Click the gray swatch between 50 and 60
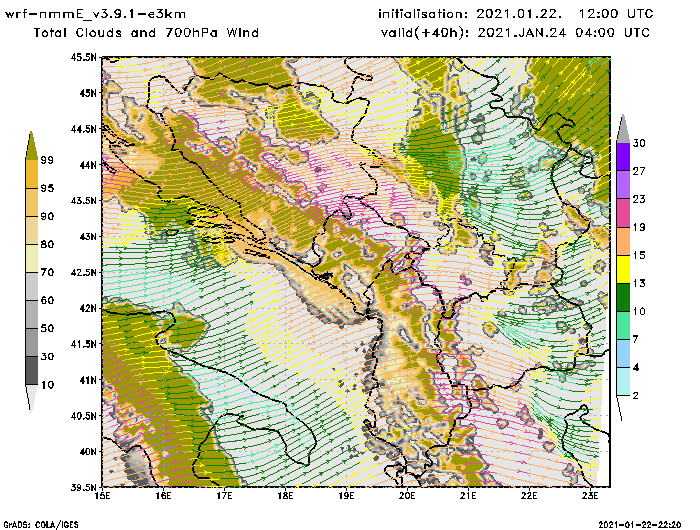700x530 pixels. pos(32,314)
